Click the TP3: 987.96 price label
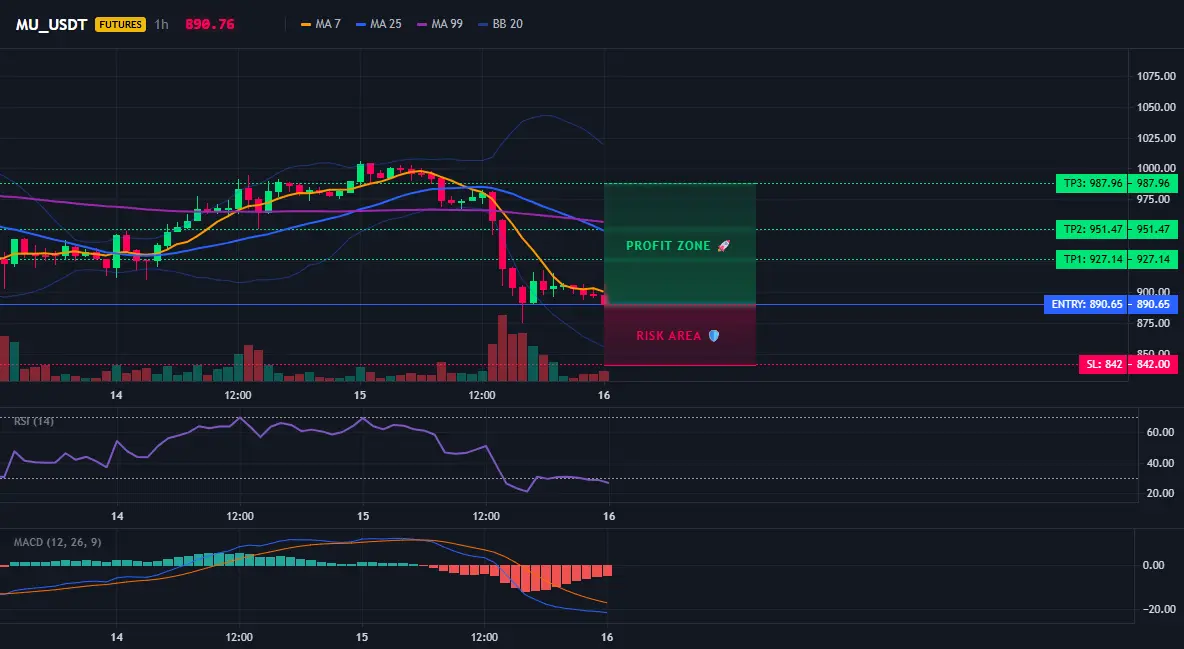This screenshot has height=649, width=1184. (1090, 183)
